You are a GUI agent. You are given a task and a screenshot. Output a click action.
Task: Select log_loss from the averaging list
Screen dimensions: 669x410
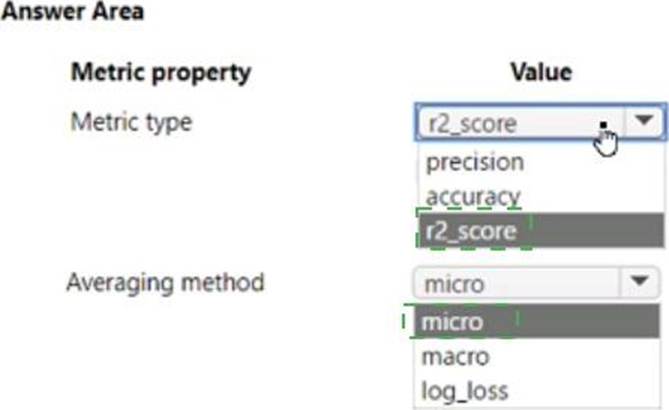pyautogui.click(x=465, y=391)
